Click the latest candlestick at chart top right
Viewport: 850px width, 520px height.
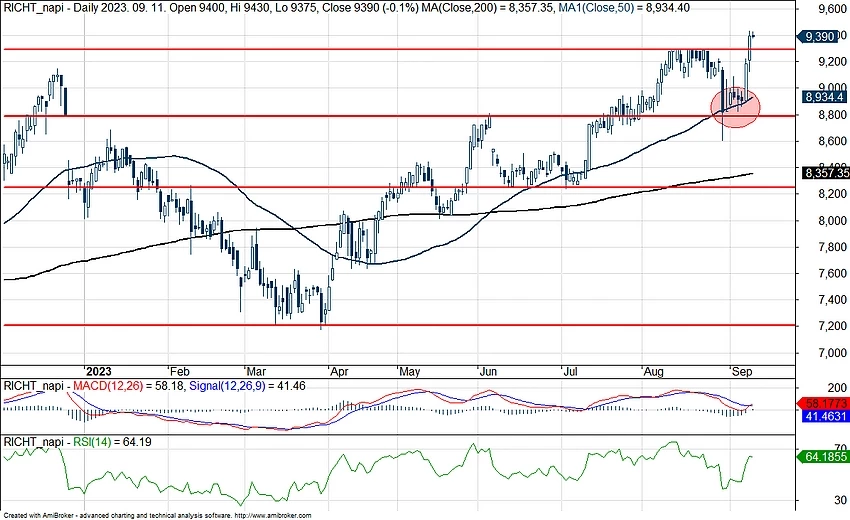click(x=753, y=36)
